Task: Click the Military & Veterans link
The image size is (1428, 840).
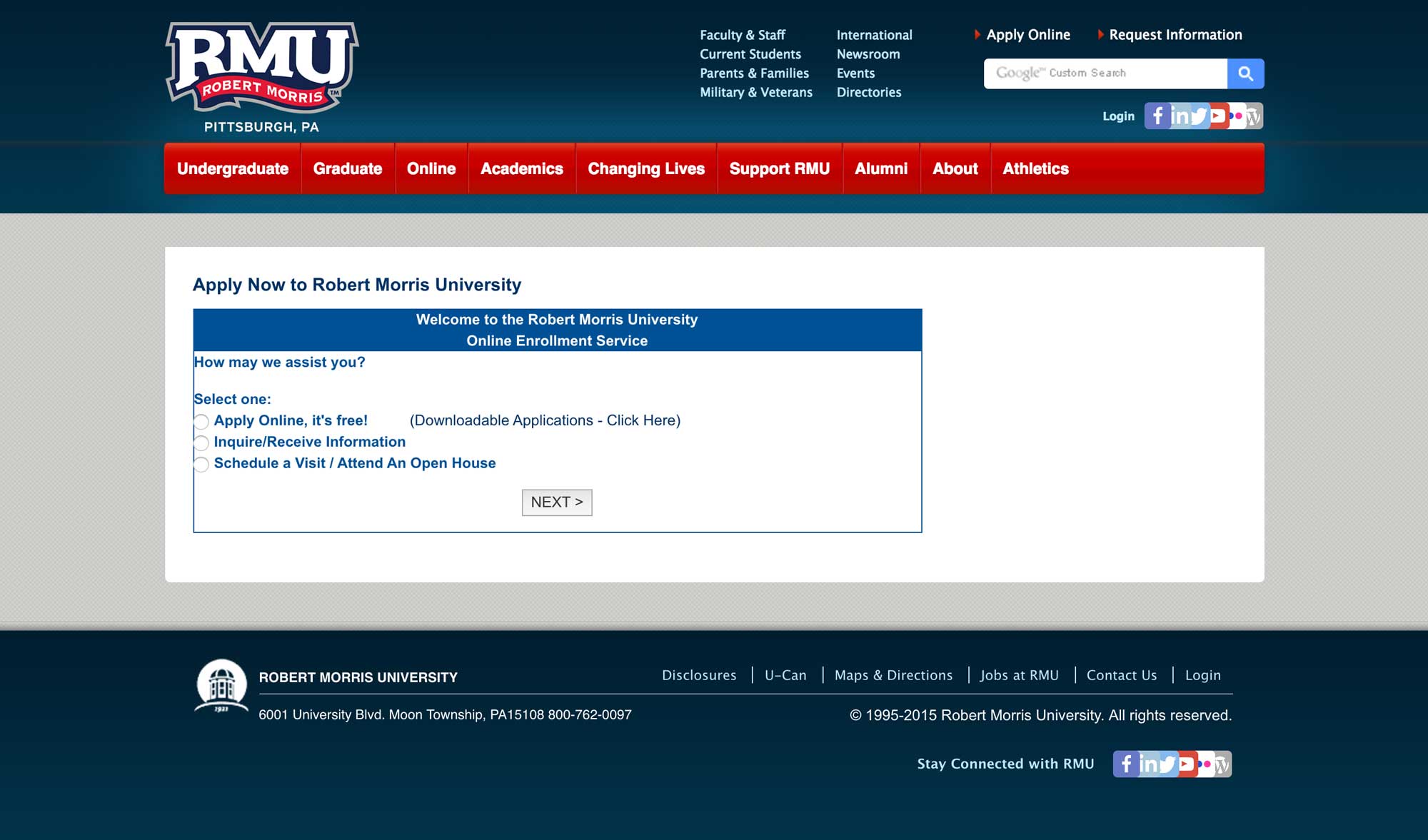Action: coord(755,92)
